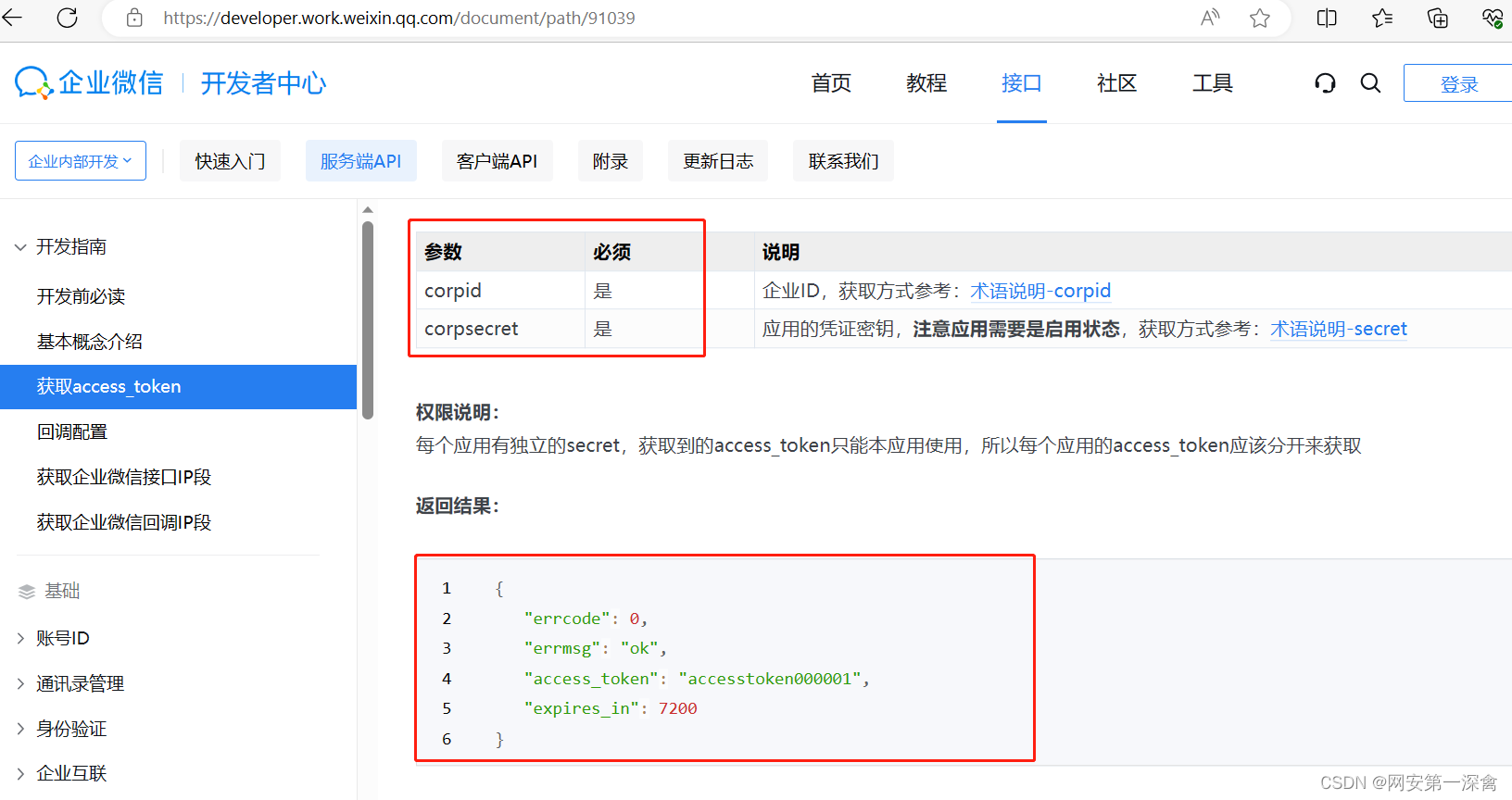Click the "expires_in": 7200 code line
The height and width of the screenshot is (800, 1512).
pyautogui.click(x=611, y=708)
